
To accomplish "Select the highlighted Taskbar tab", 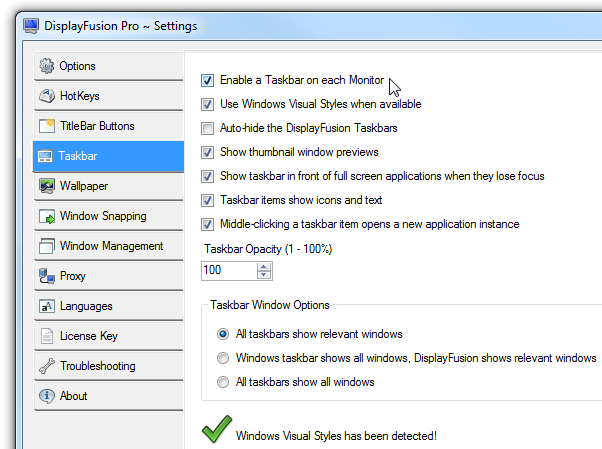I will point(109,156).
